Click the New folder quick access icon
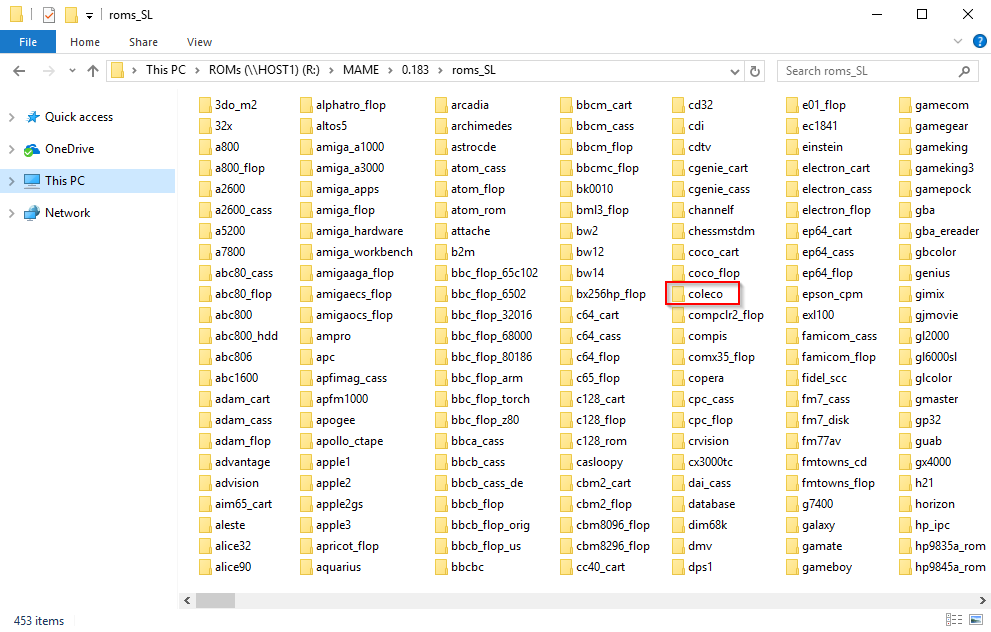991x632 pixels. click(x=71, y=15)
